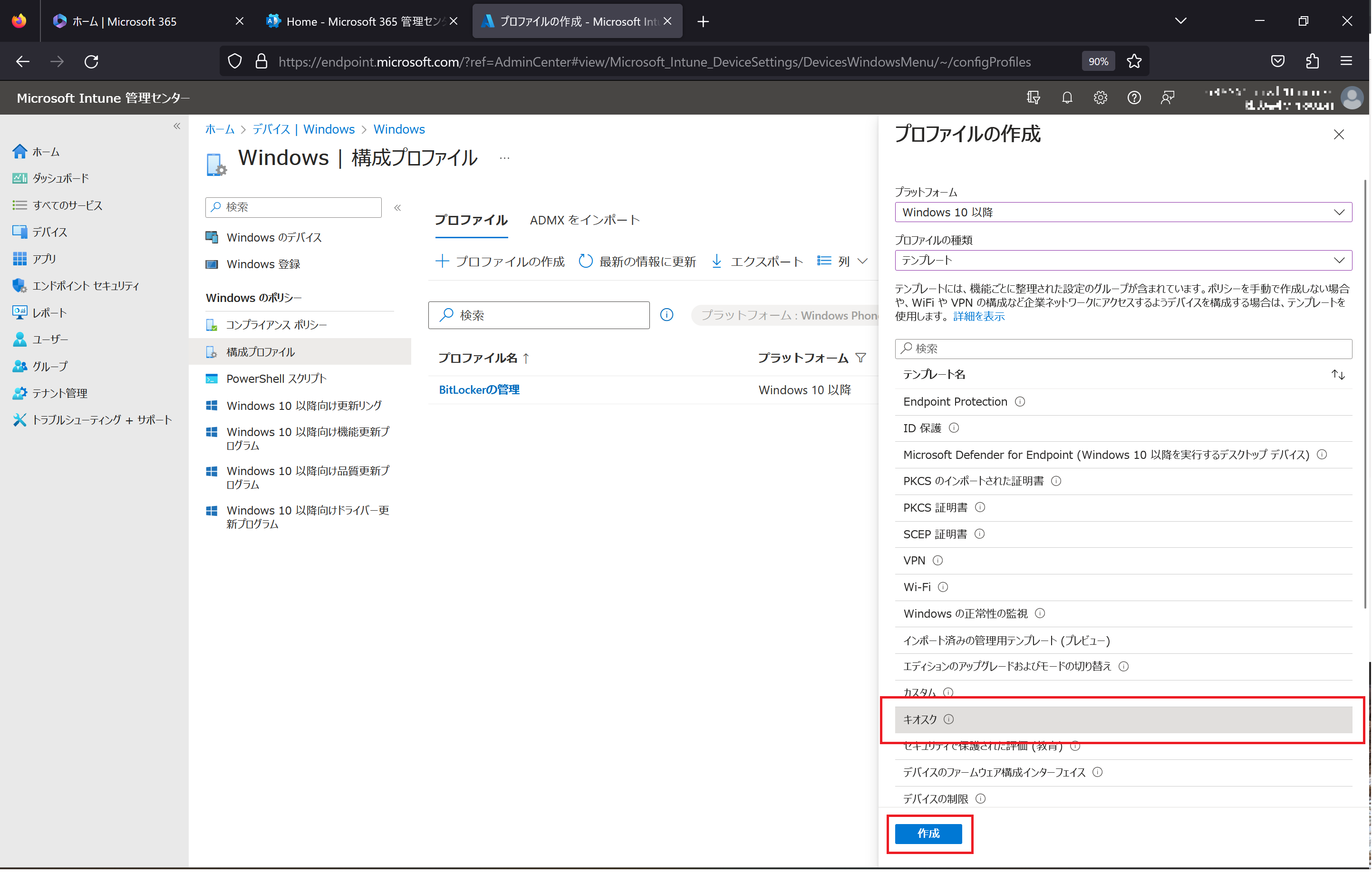The width and height of the screenshot is (1372, 874).
Task: Select the キオスク template row
Action: pyautogui.click(x=1123, y=719)
